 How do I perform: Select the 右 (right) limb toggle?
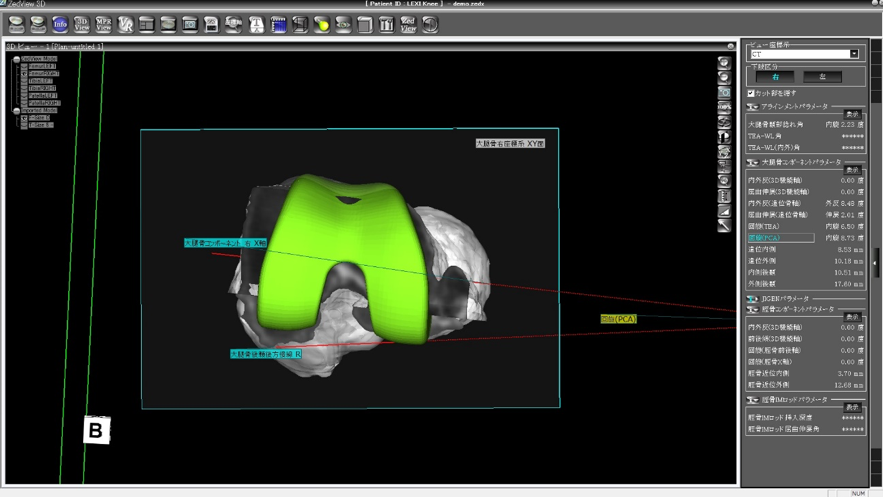coord(775,77)
